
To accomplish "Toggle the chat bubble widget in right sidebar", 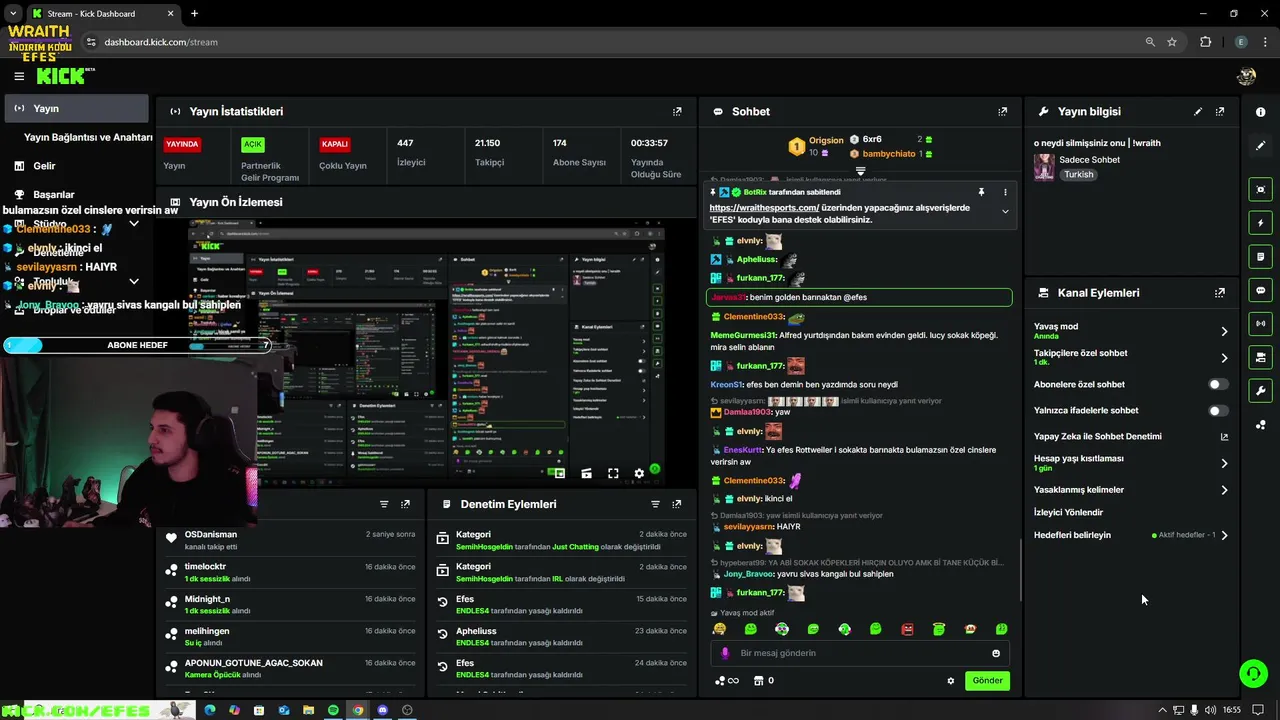I will [1261, 290].
